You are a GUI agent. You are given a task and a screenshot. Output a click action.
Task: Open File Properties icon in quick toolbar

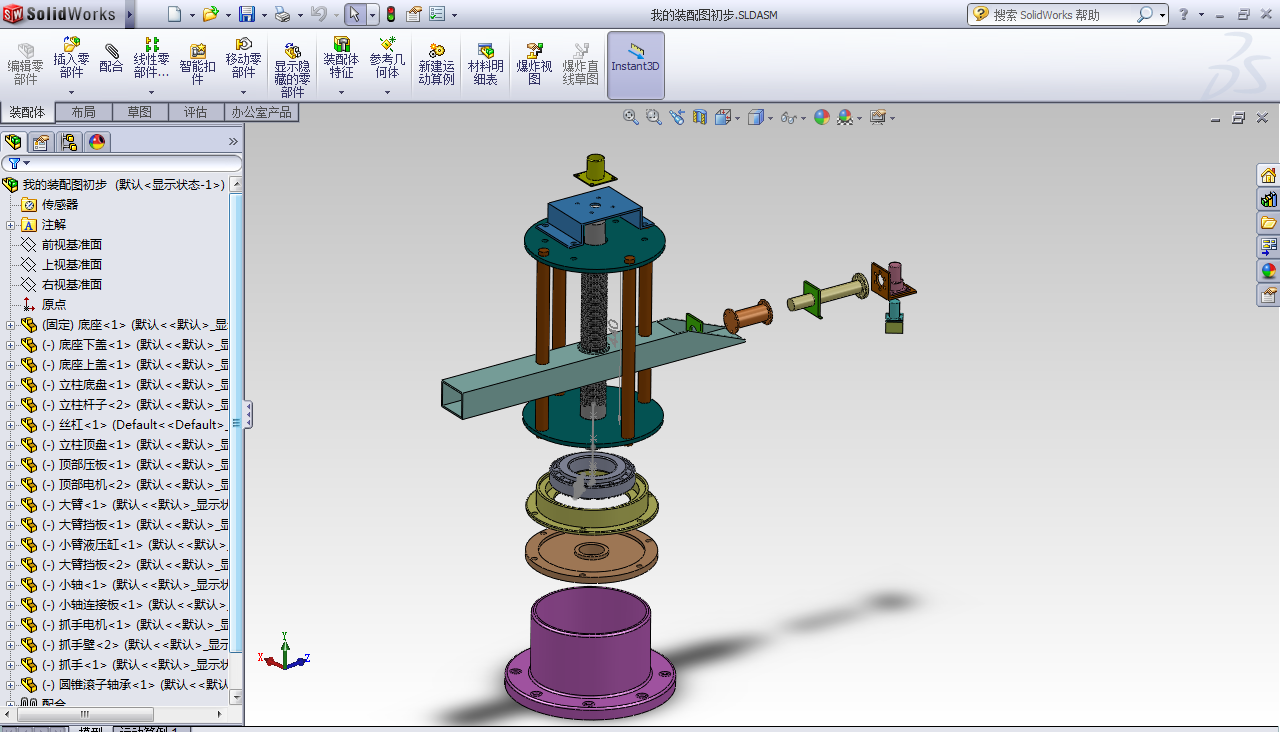[x=414, y=14]
